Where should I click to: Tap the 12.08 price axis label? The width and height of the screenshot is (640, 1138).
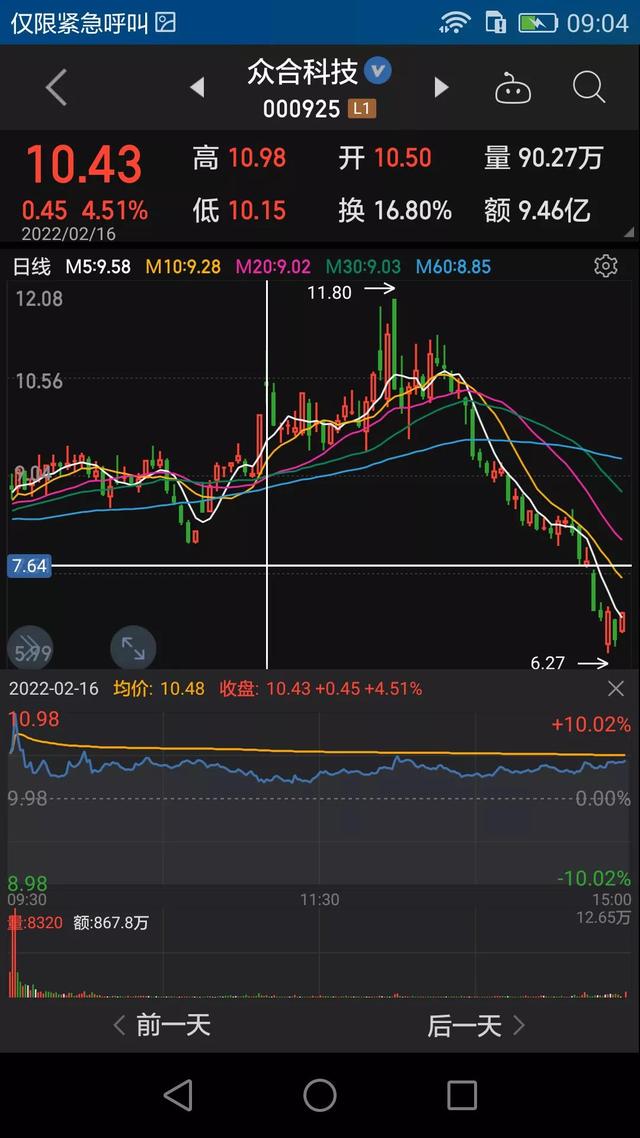coord(39,298)
